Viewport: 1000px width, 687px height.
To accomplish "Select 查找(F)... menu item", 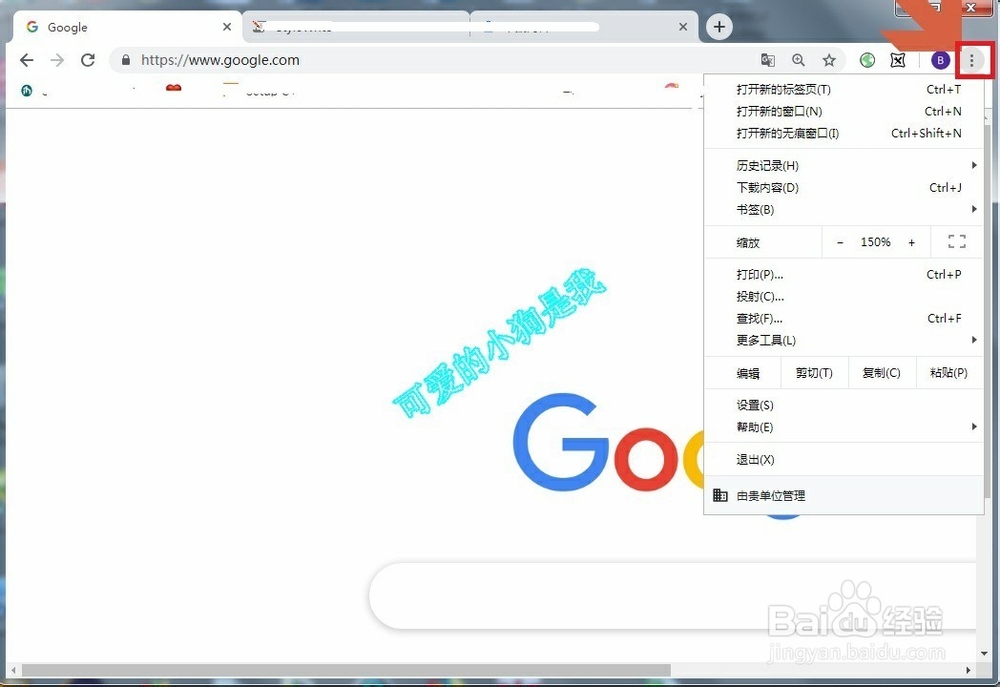I will click(x=843, y=318).
